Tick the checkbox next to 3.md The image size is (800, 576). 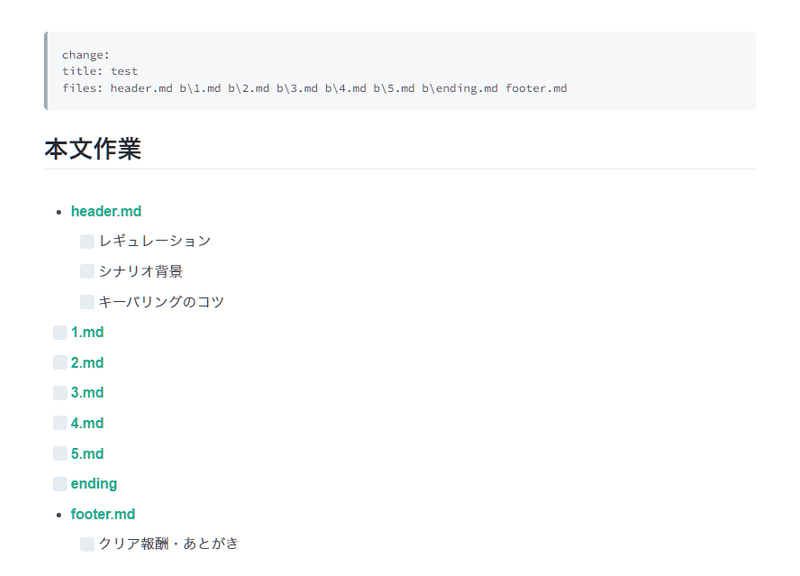60,393
